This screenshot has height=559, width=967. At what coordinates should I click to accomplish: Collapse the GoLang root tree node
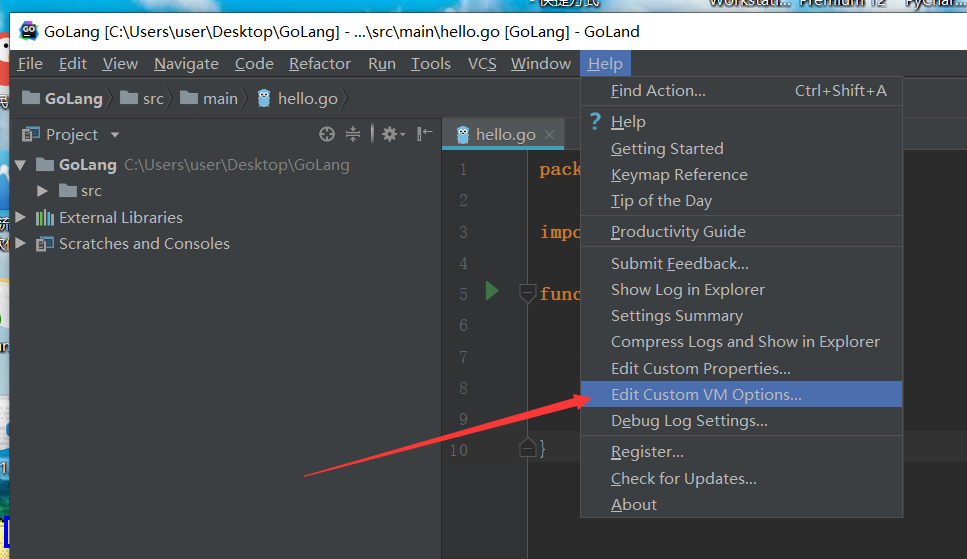click(20, 165)
